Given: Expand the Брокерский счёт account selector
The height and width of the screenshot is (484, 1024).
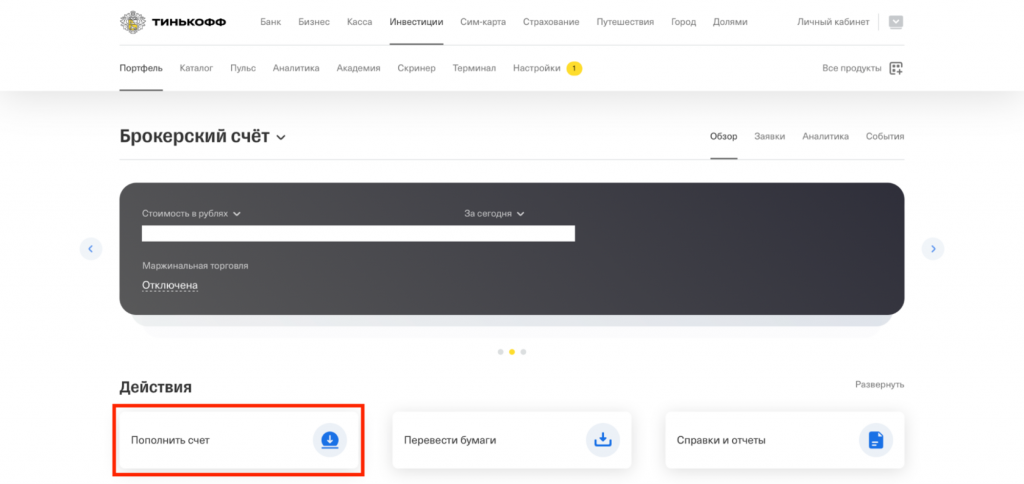Looking at the screenshot, I should (281, 137).
